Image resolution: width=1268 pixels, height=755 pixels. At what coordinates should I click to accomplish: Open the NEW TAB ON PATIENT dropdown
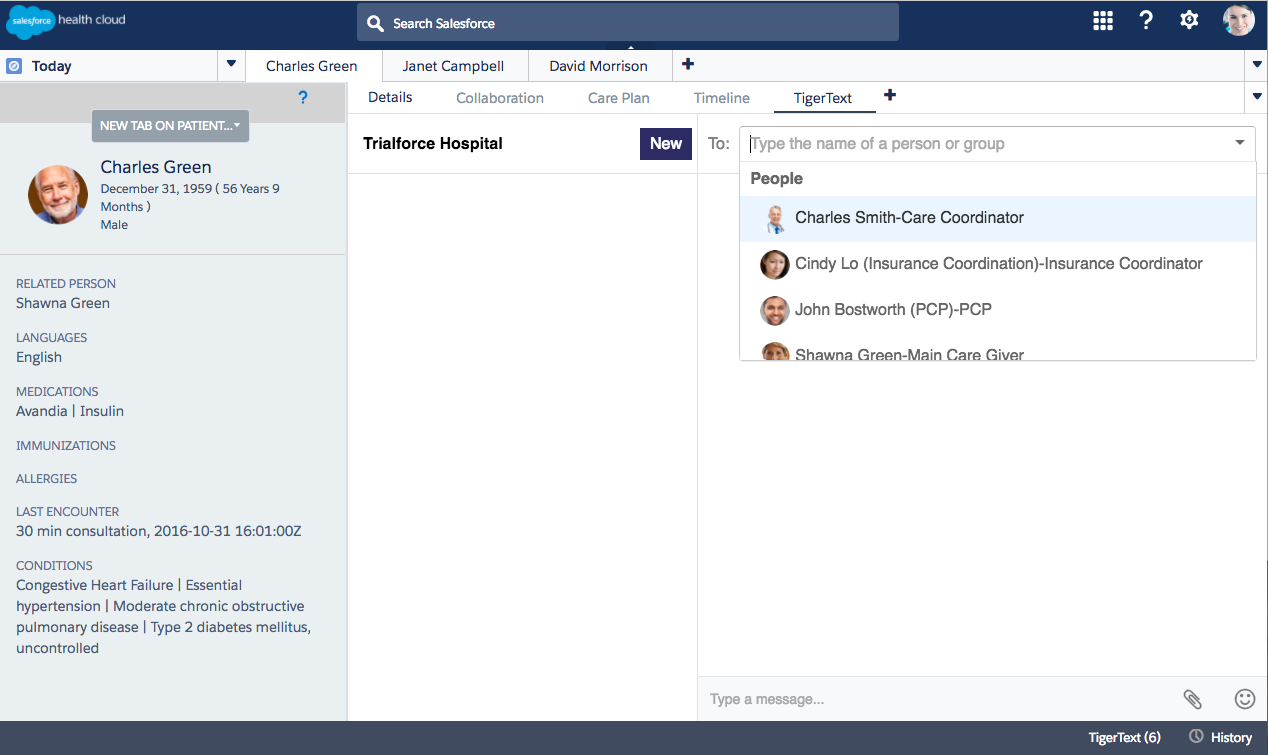pyautogui.click(x=169, y=126)
